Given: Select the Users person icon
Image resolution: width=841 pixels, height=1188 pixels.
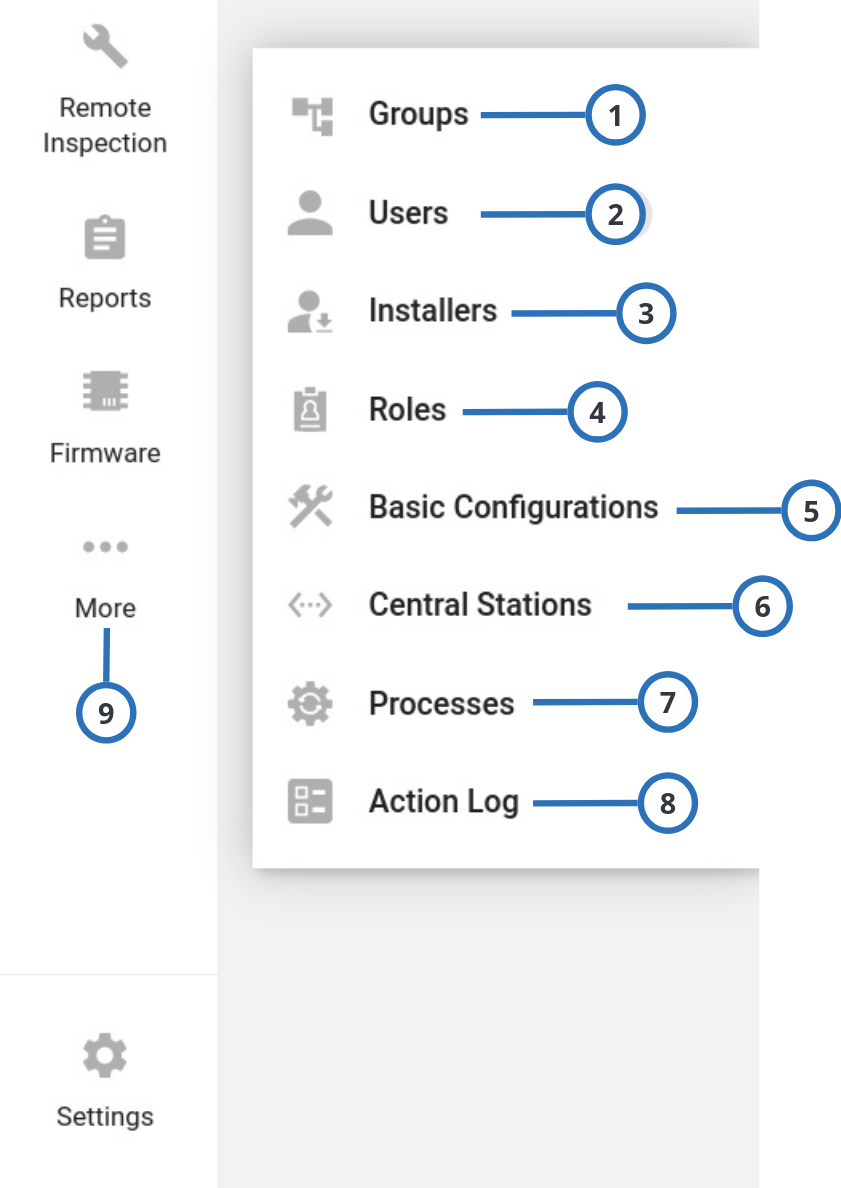Looking at the screenshot, I should coord(310,213).
